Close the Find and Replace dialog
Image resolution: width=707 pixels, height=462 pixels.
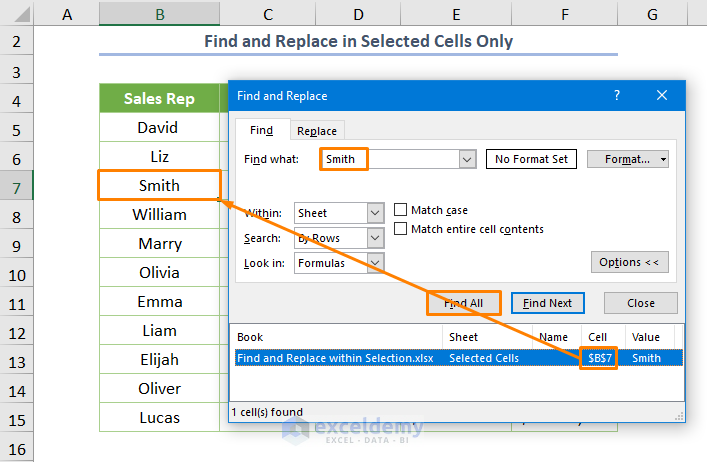coord(662,96)
